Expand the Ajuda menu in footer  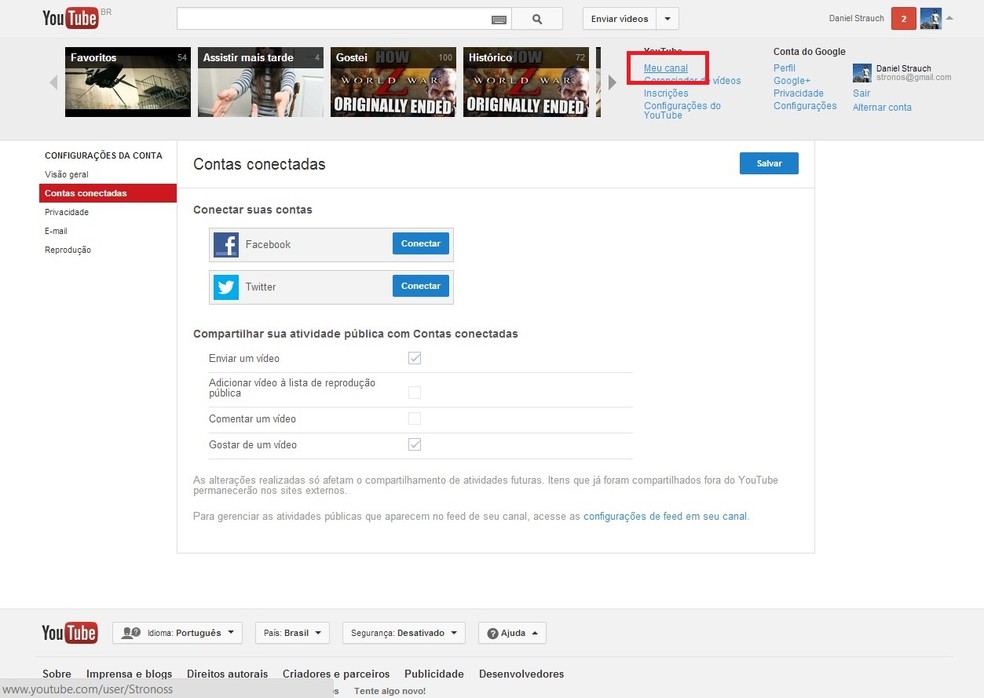point(512,633)
